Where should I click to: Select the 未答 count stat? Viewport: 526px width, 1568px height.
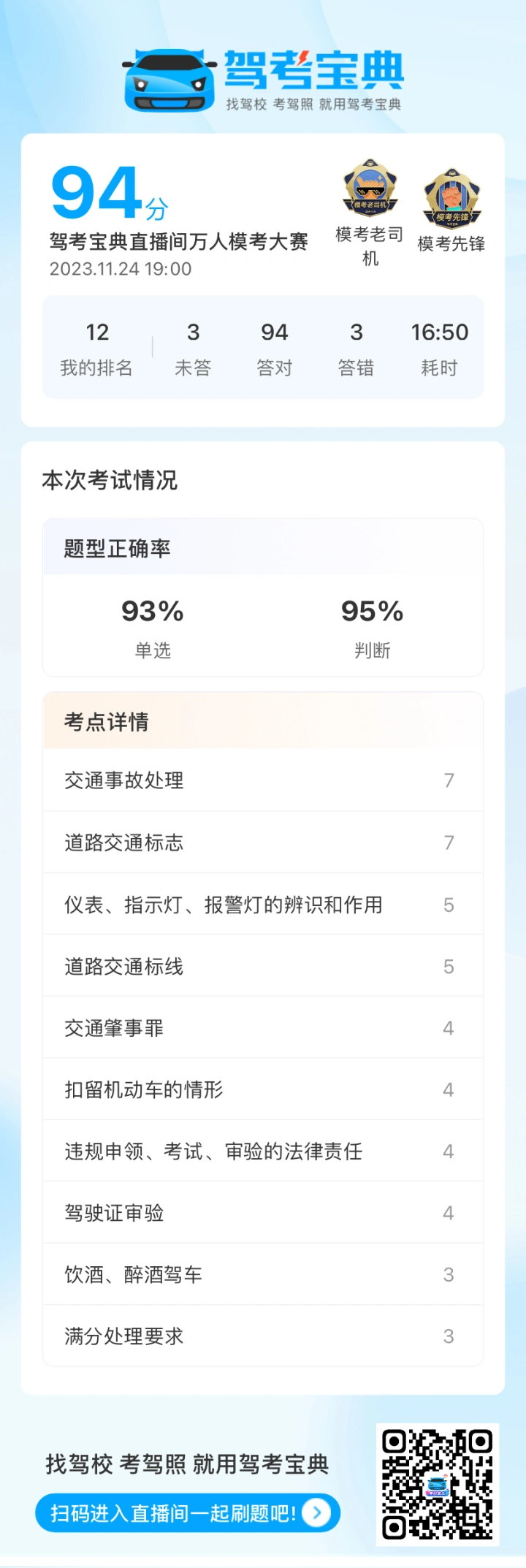point(193,349)
